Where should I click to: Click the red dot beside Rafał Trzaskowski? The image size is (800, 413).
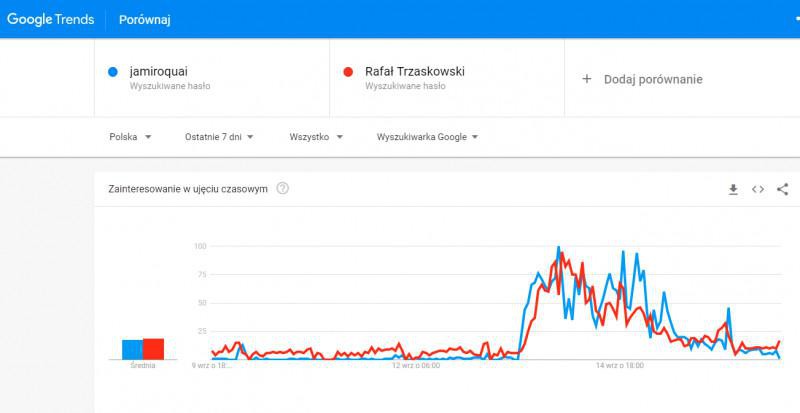[x=348, y=72]
